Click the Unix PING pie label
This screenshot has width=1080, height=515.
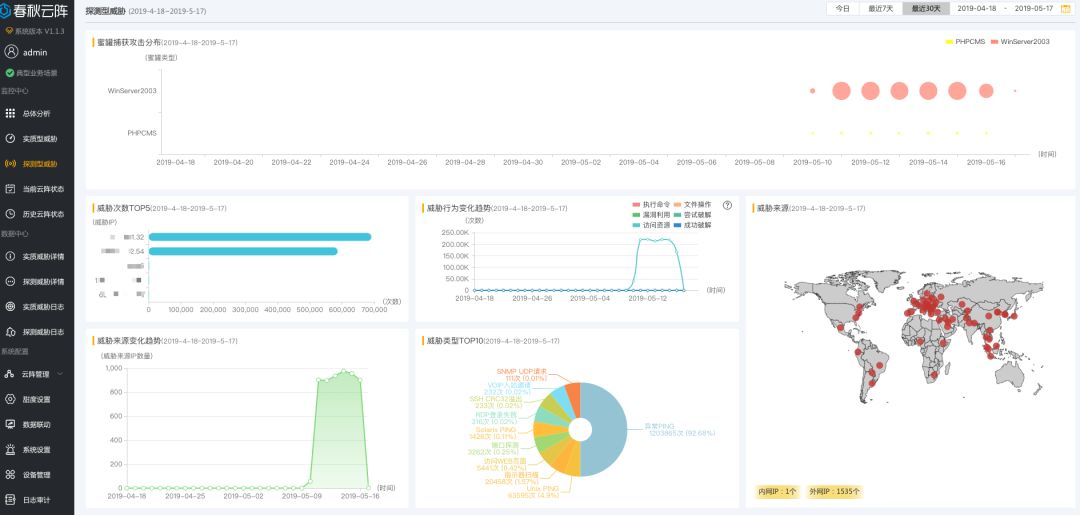(532, 492)
